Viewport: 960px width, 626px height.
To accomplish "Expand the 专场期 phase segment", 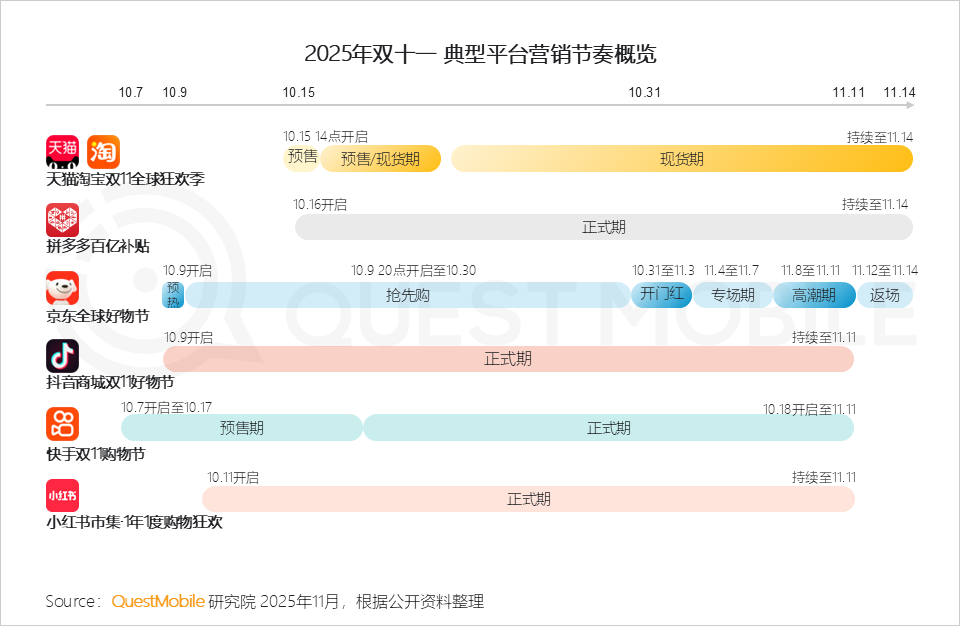I will click(733, 294).
